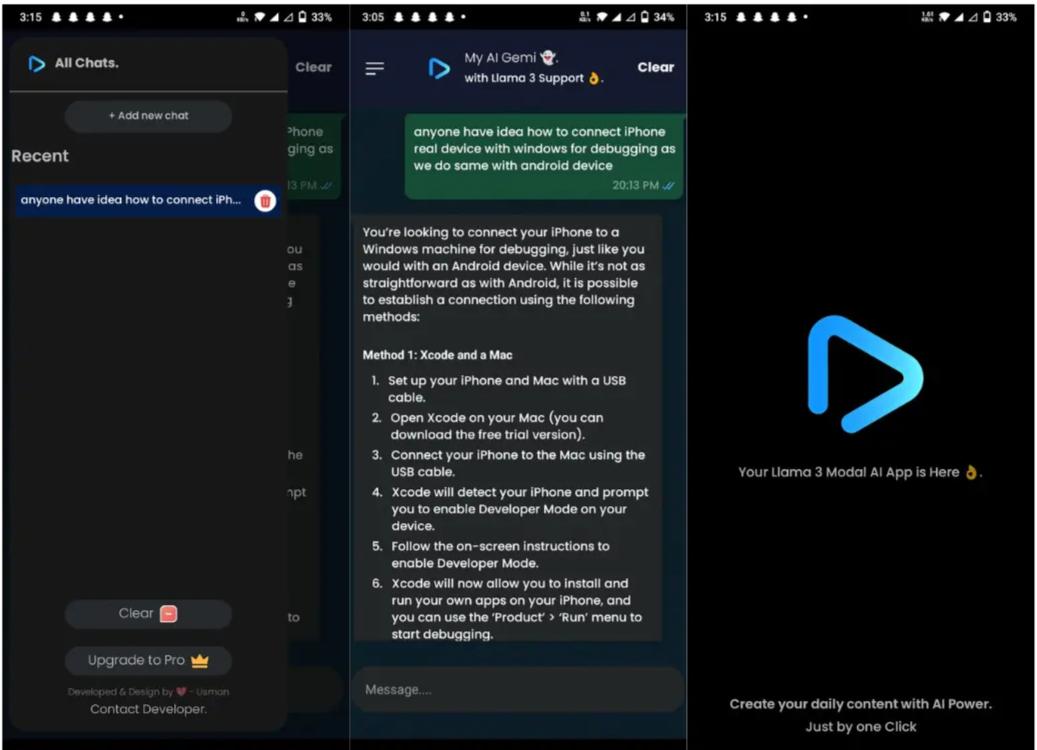The height and width of the screenshot is (750, 1037).
Task: Tap the My AI Gemi app logo in header
Action: (x=440, y=68)
